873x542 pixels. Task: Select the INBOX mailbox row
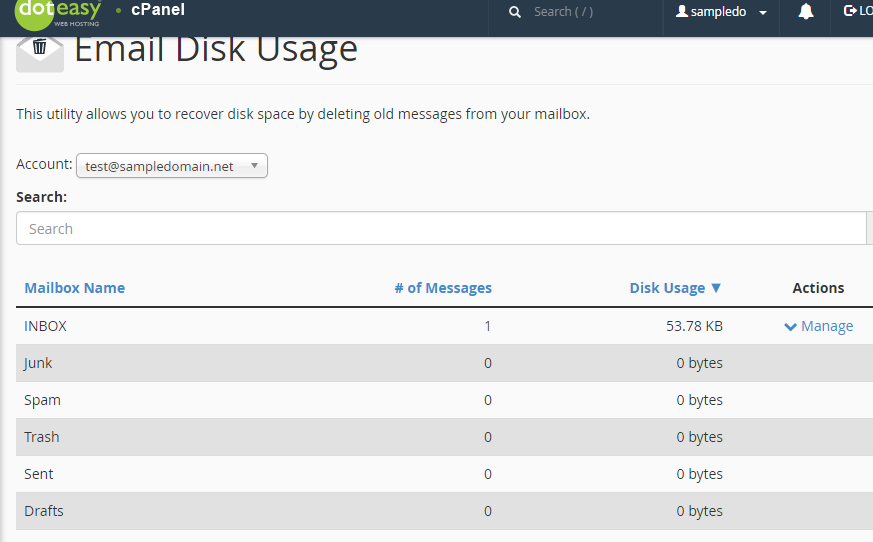pyautogui.click(x=444, y=326)
